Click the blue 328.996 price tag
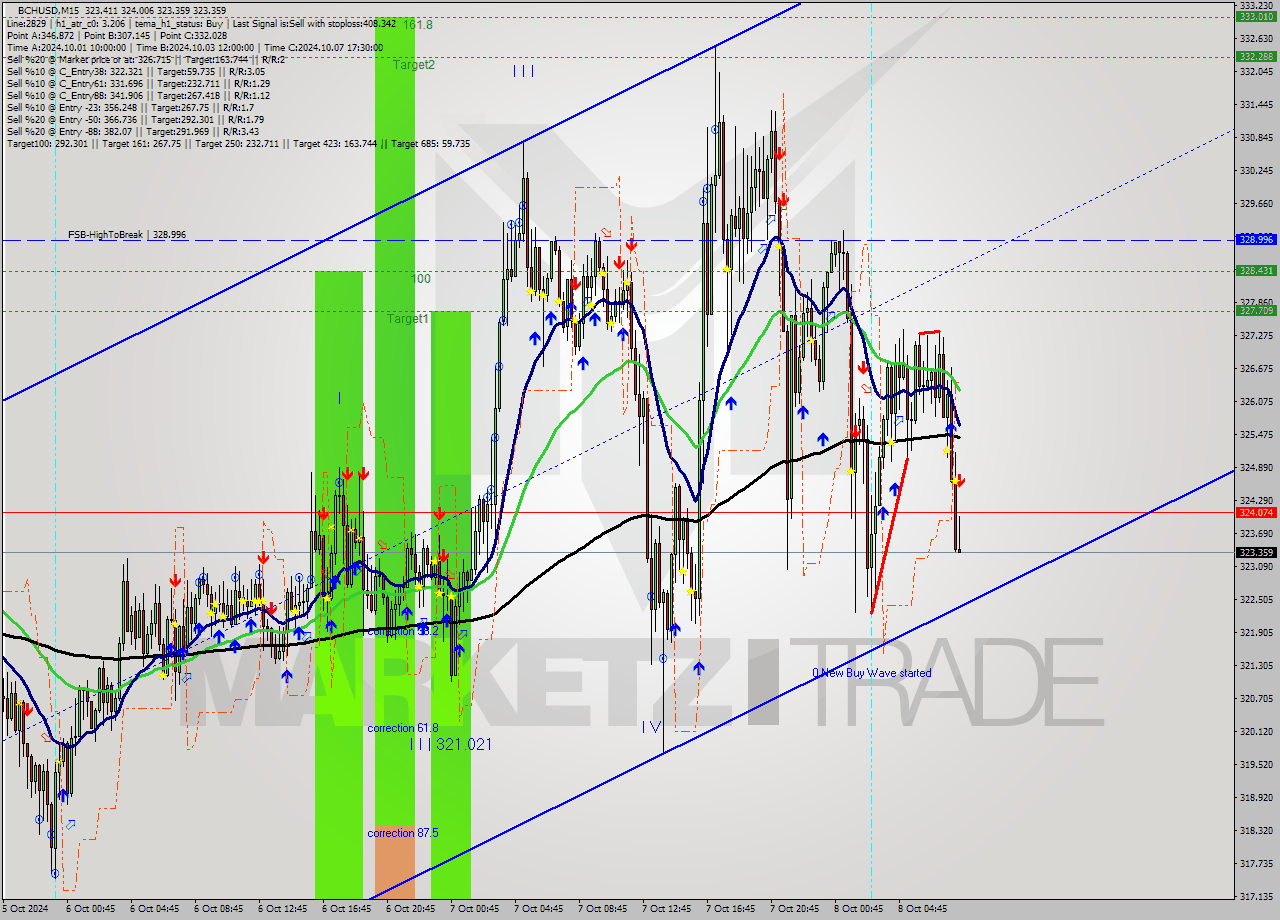This screenshot has height=920, width=1280. point(1255,240)
